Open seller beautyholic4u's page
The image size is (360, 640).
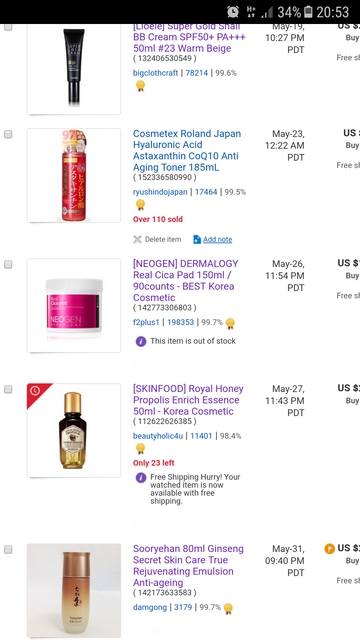coord(158,436)
